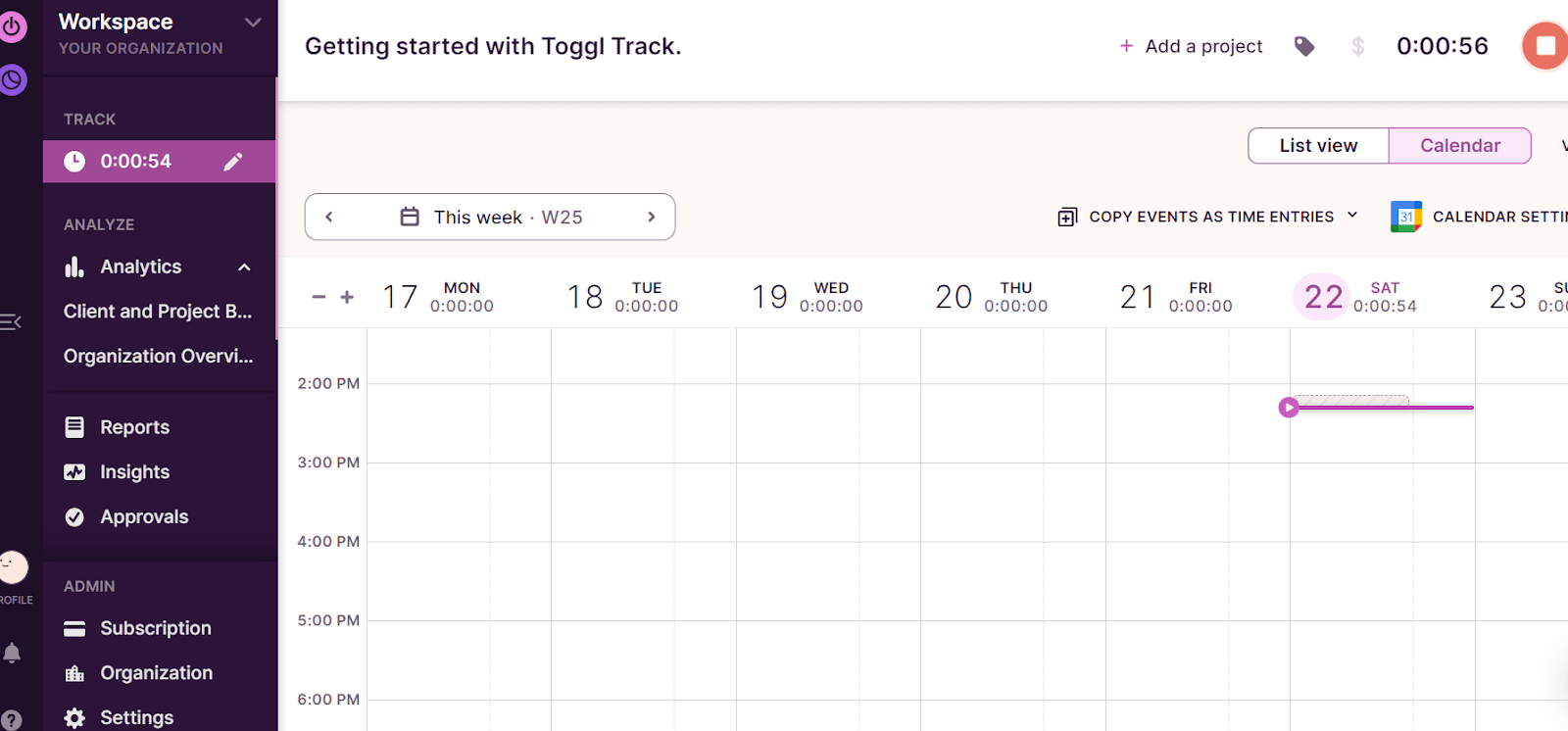Stop the running timer
This screenshot has height=731, width=1568.
(1543, 45)
